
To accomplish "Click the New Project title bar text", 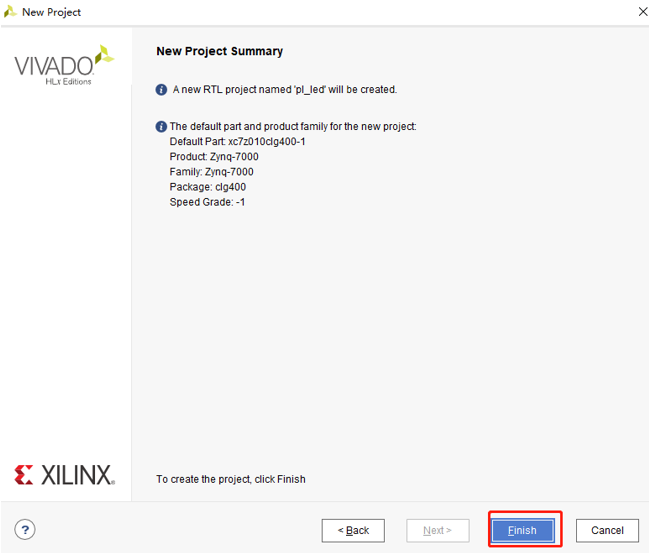I will pyautogui.click(x=51, y=12).
